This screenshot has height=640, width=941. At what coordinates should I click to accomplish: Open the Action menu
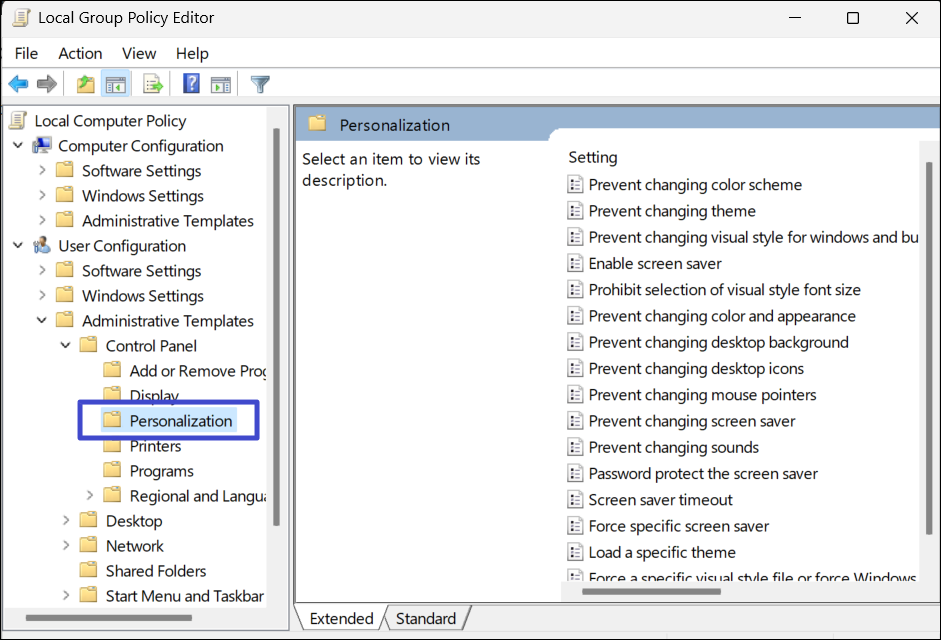[80, 53]
